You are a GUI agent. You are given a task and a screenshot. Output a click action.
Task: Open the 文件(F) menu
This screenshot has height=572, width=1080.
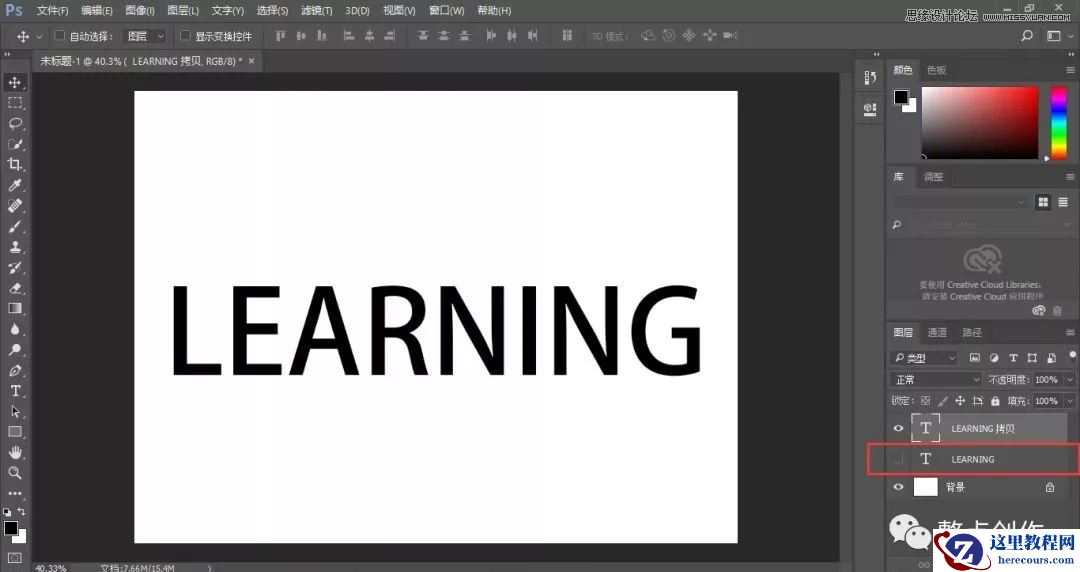point(52,10)
